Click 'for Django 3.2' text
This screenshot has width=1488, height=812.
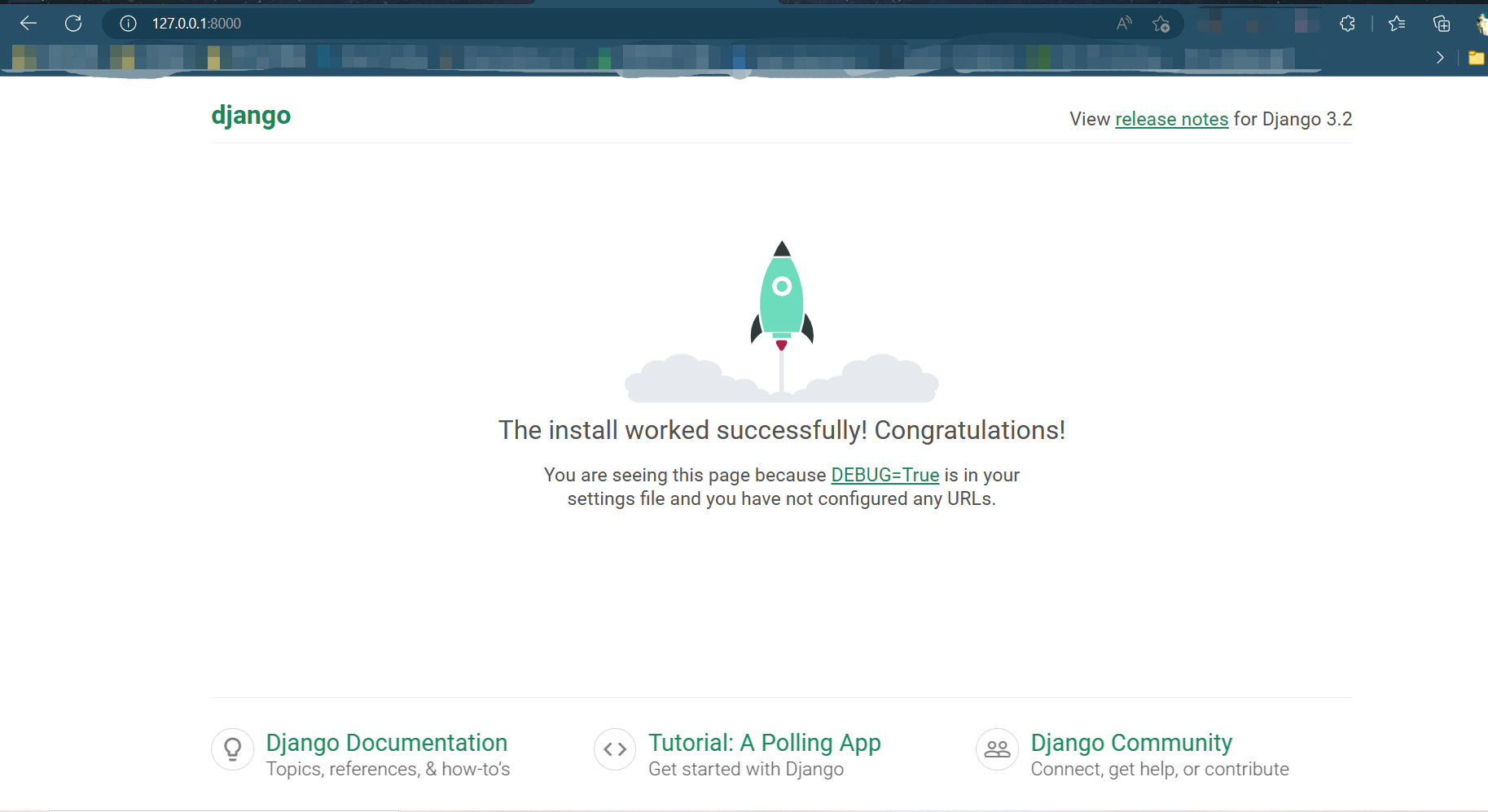click(1293, 119)
